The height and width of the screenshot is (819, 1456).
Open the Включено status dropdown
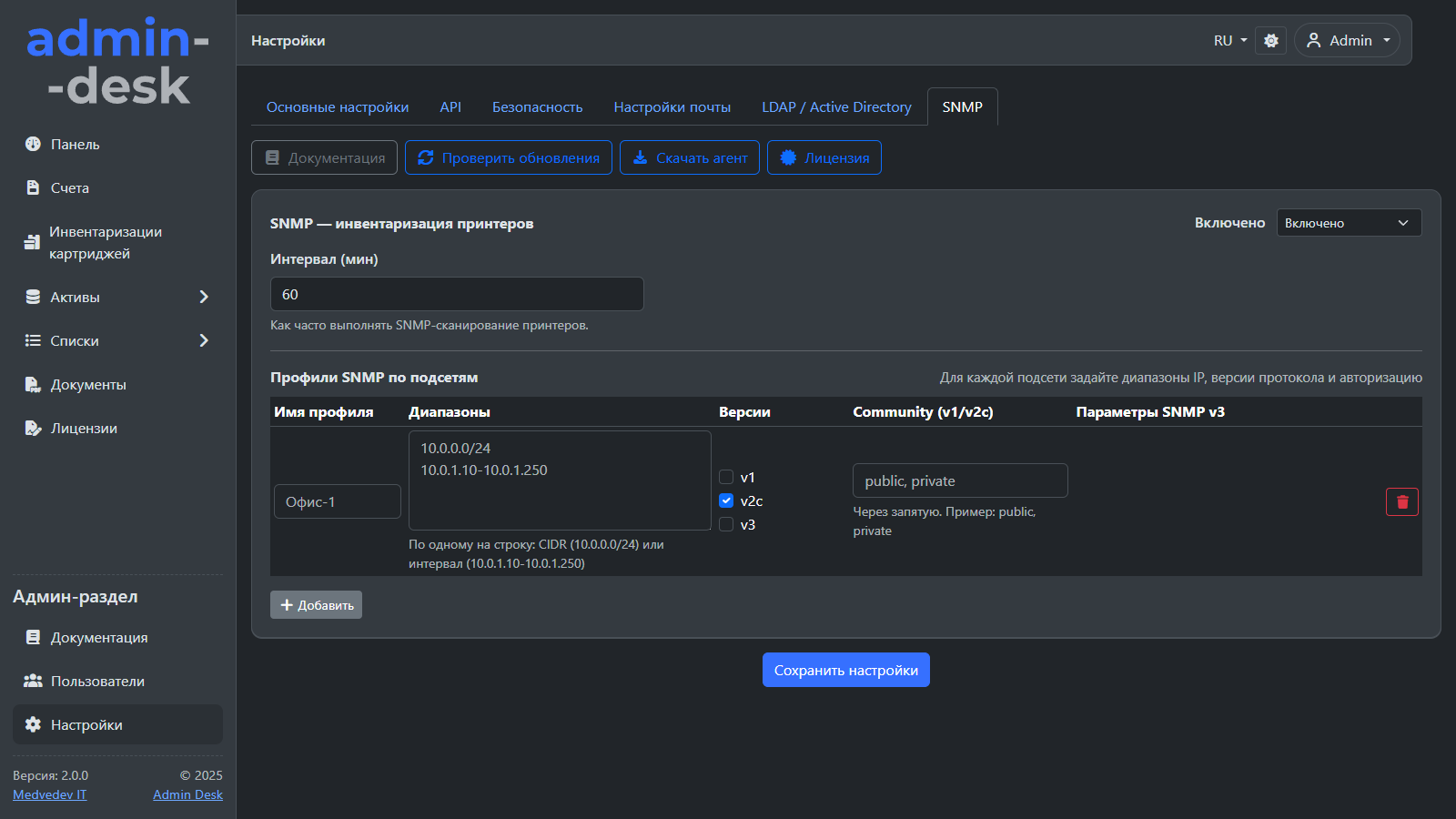pos(1348,223)
